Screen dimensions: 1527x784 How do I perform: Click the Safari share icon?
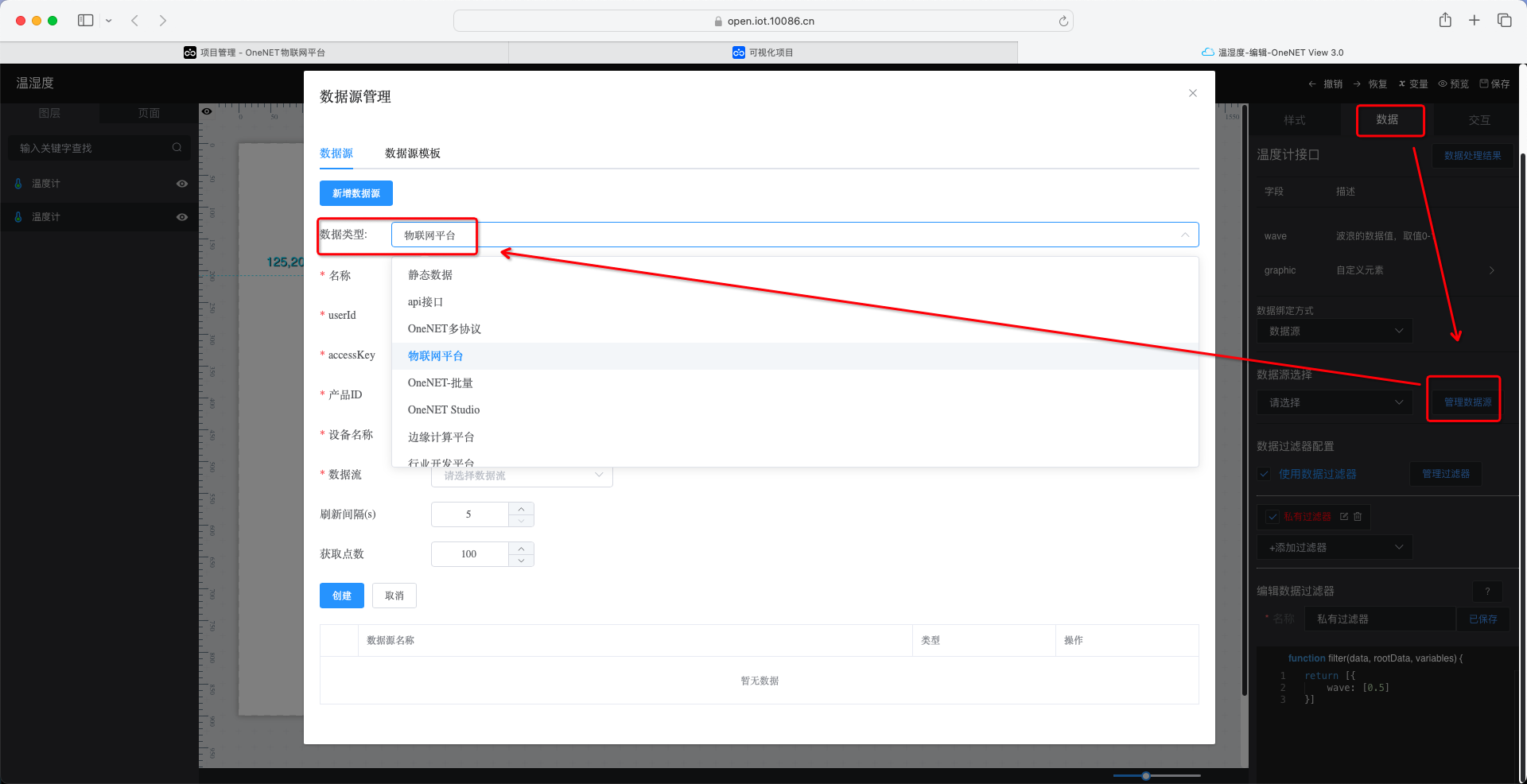click(1445, 21)
